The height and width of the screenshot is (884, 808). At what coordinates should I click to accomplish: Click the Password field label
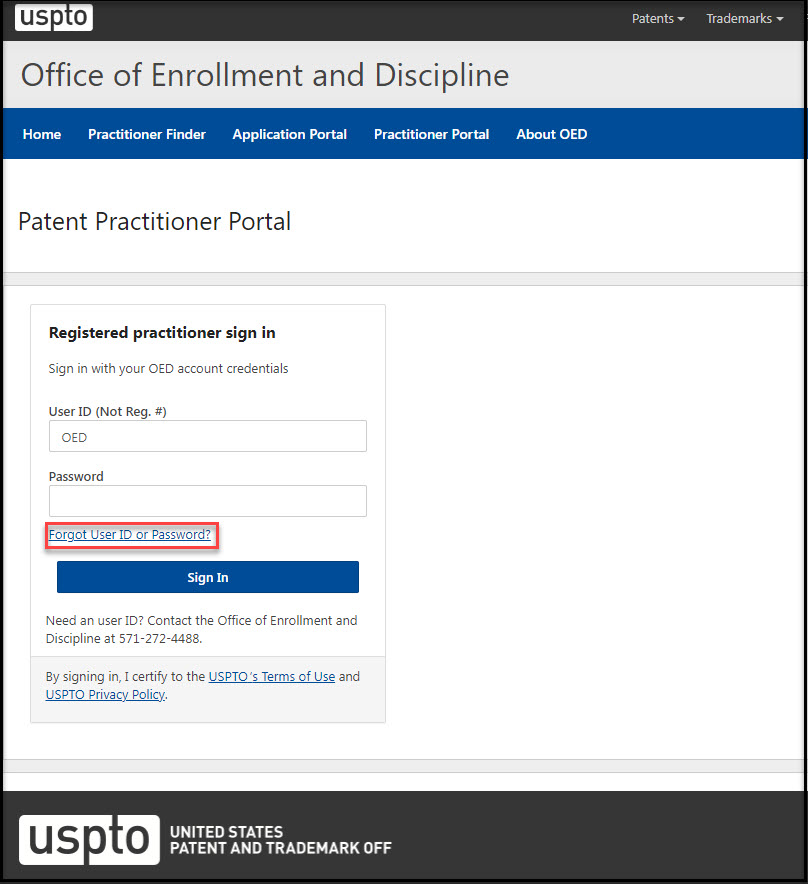pos(76,476)
